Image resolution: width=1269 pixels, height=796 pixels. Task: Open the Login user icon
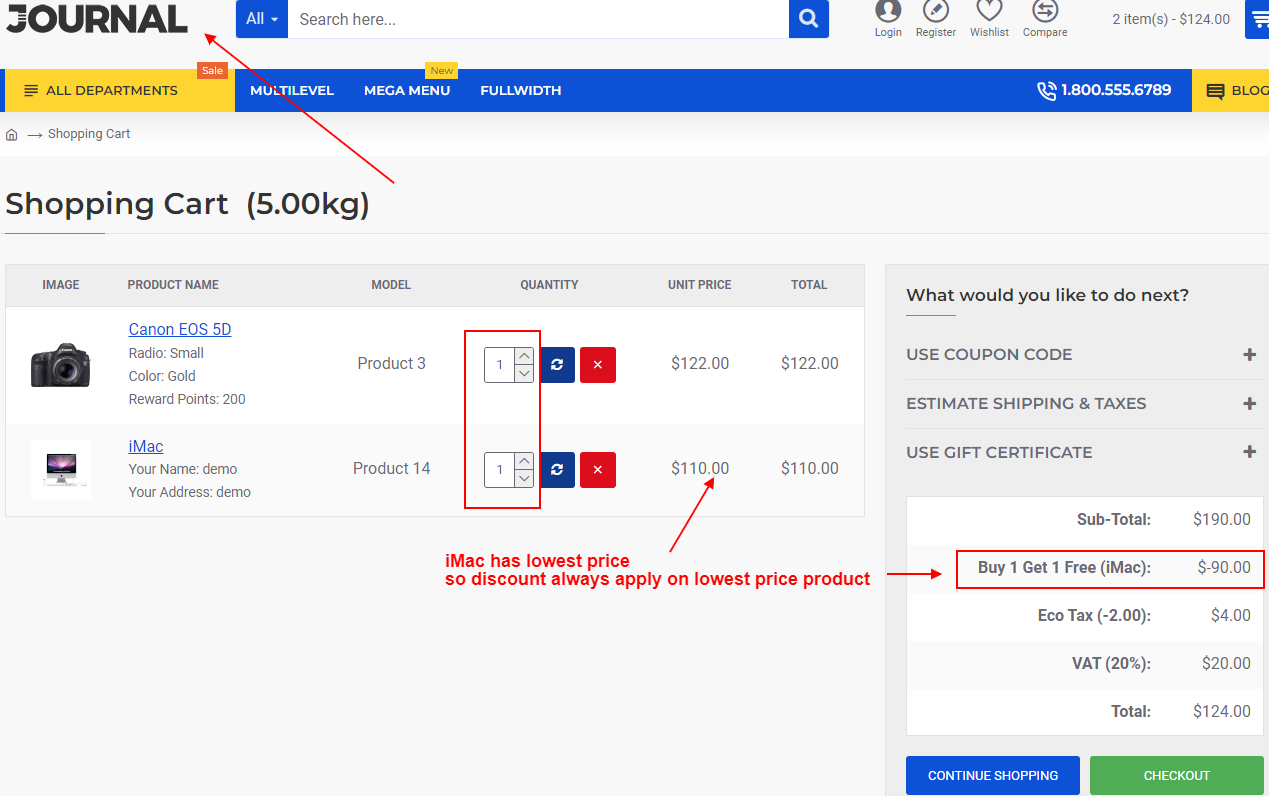click(888, 11)
